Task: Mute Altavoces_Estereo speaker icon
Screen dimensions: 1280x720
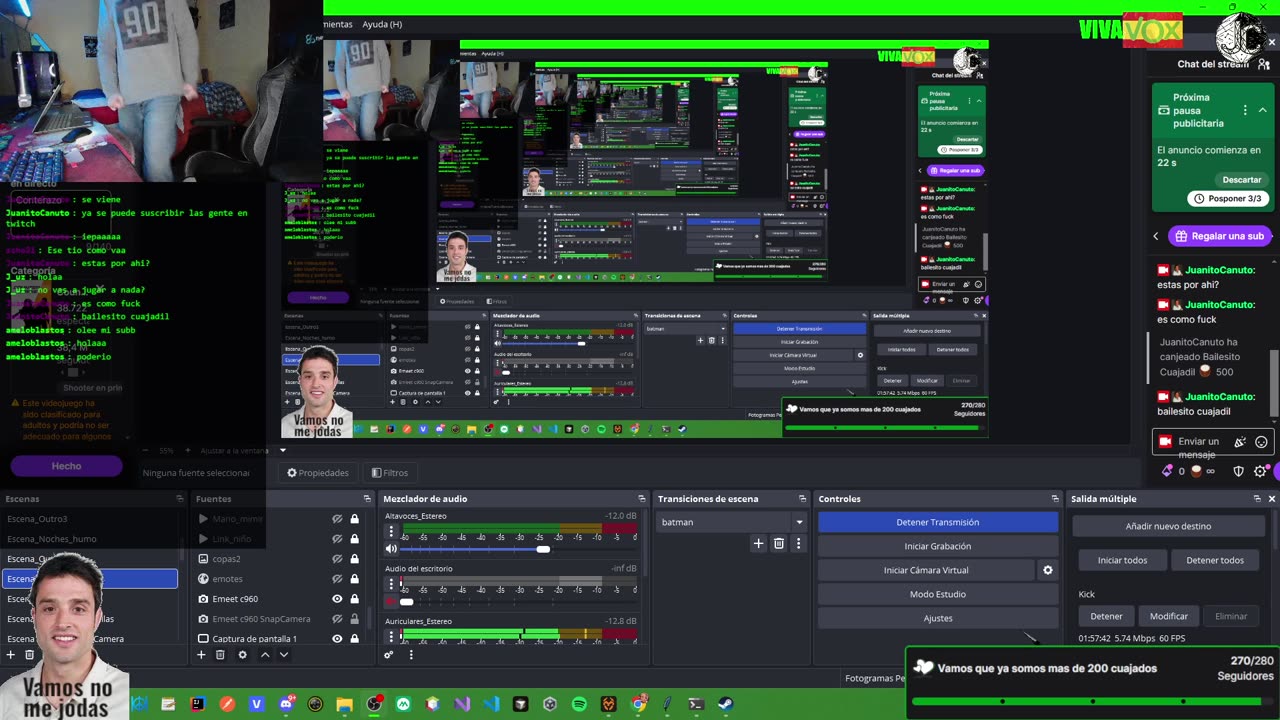Action: click(391, 549)
